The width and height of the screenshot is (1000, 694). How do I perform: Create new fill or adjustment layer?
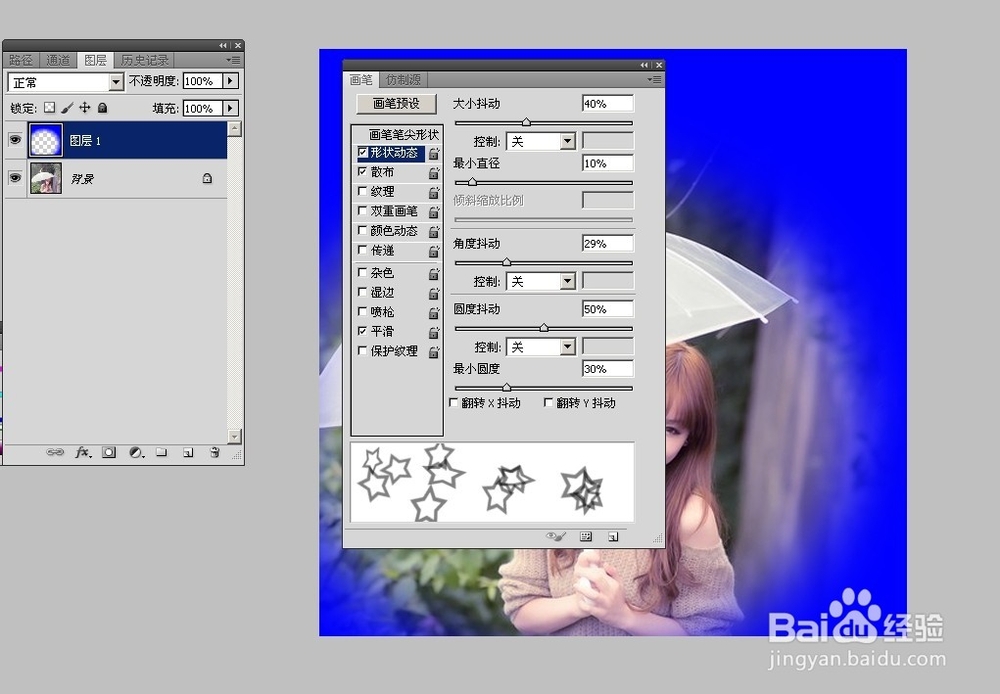(136, 452)
